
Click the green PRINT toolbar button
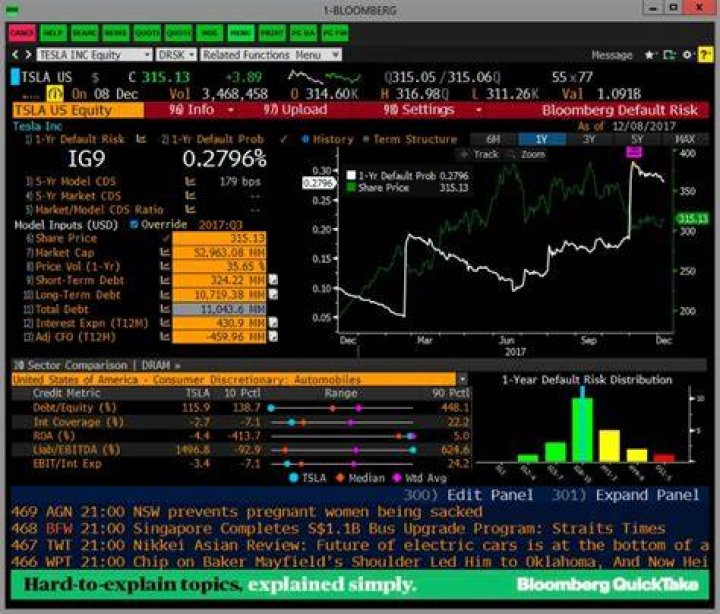click(x=272, y=33)
